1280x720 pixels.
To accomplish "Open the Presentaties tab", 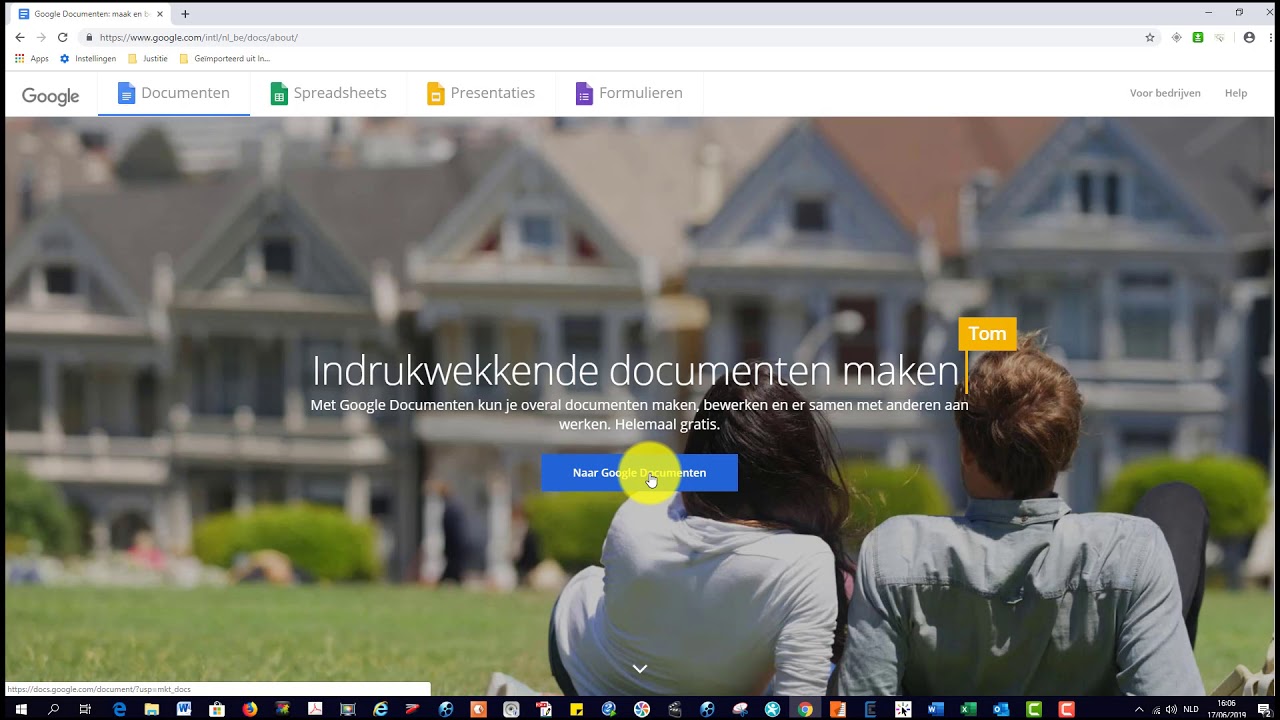I will point(481,93).
